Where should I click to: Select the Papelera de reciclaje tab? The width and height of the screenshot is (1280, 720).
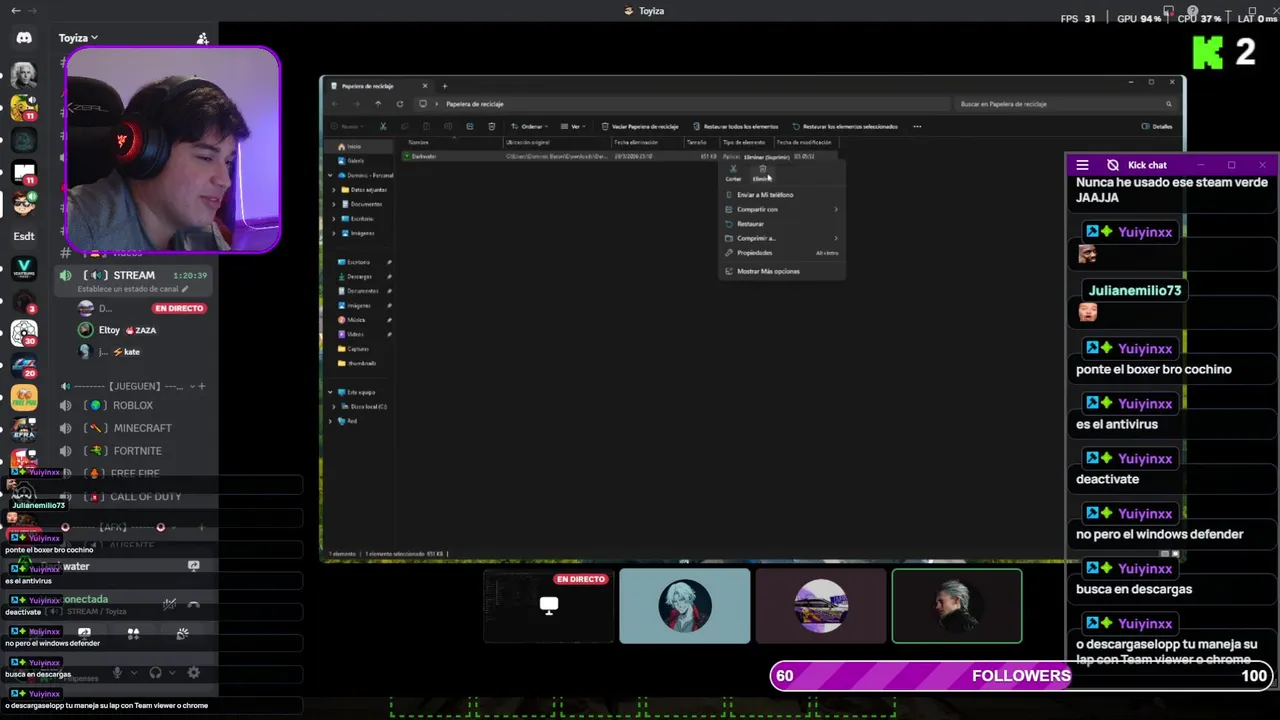click(x=378, y=86)
